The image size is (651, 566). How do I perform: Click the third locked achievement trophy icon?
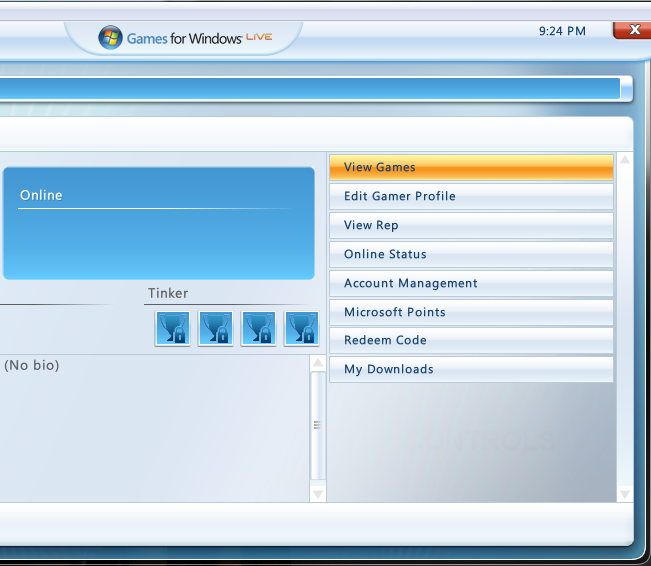pyautogui.click(x=259, y=328)
